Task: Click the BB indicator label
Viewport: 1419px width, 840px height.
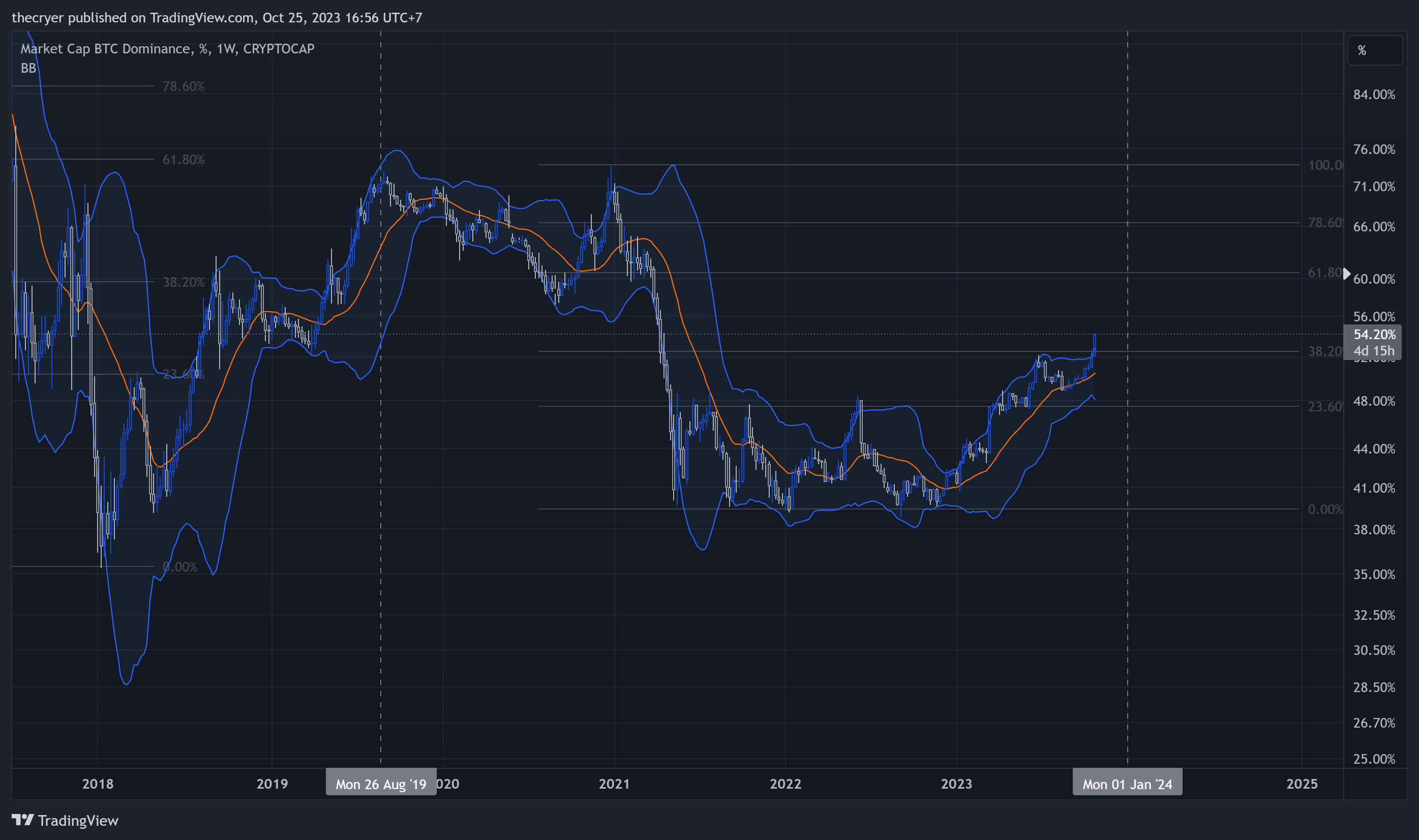Action: (x=28, y=68)
